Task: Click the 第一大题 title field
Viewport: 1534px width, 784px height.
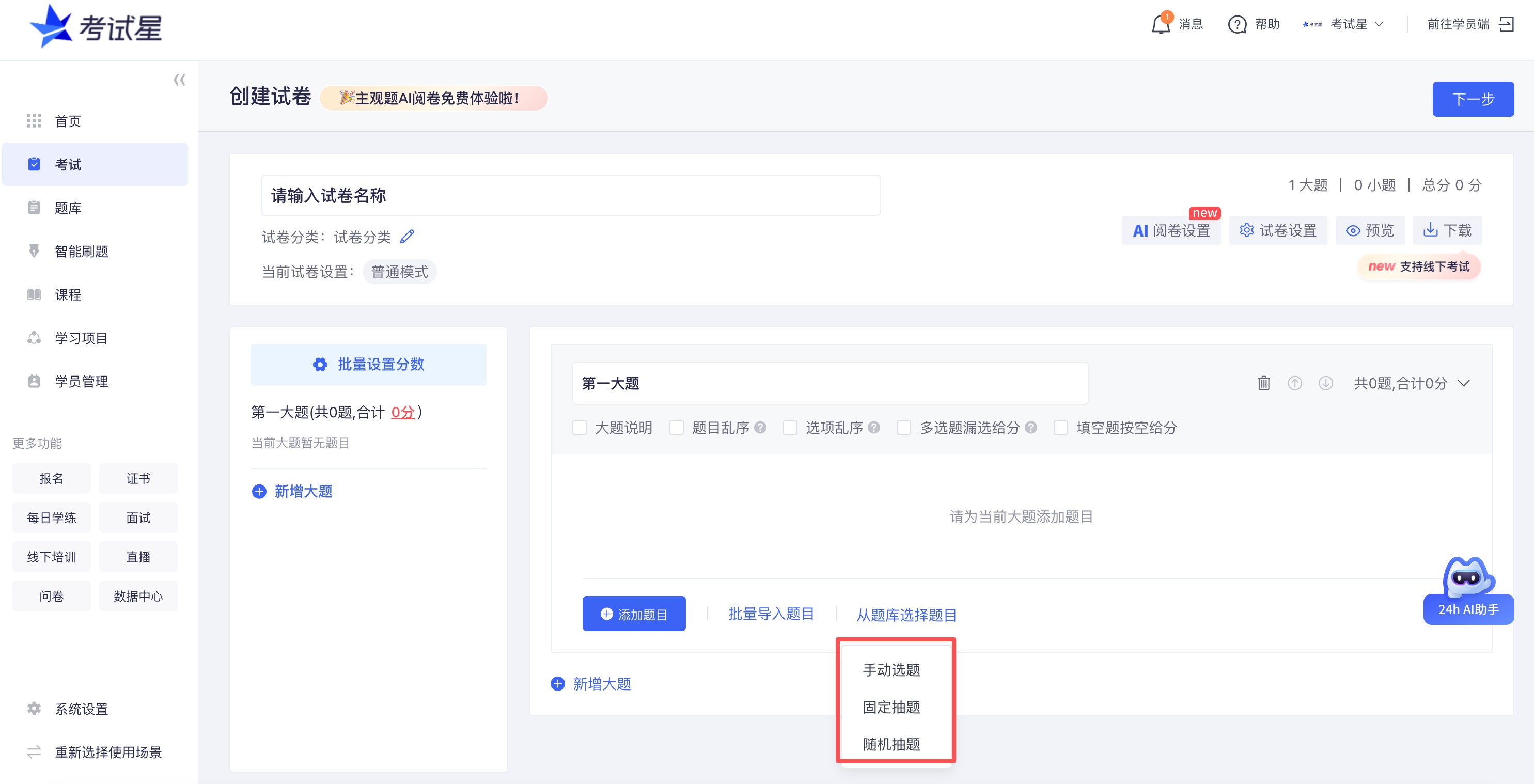Action: pos(829,383)
